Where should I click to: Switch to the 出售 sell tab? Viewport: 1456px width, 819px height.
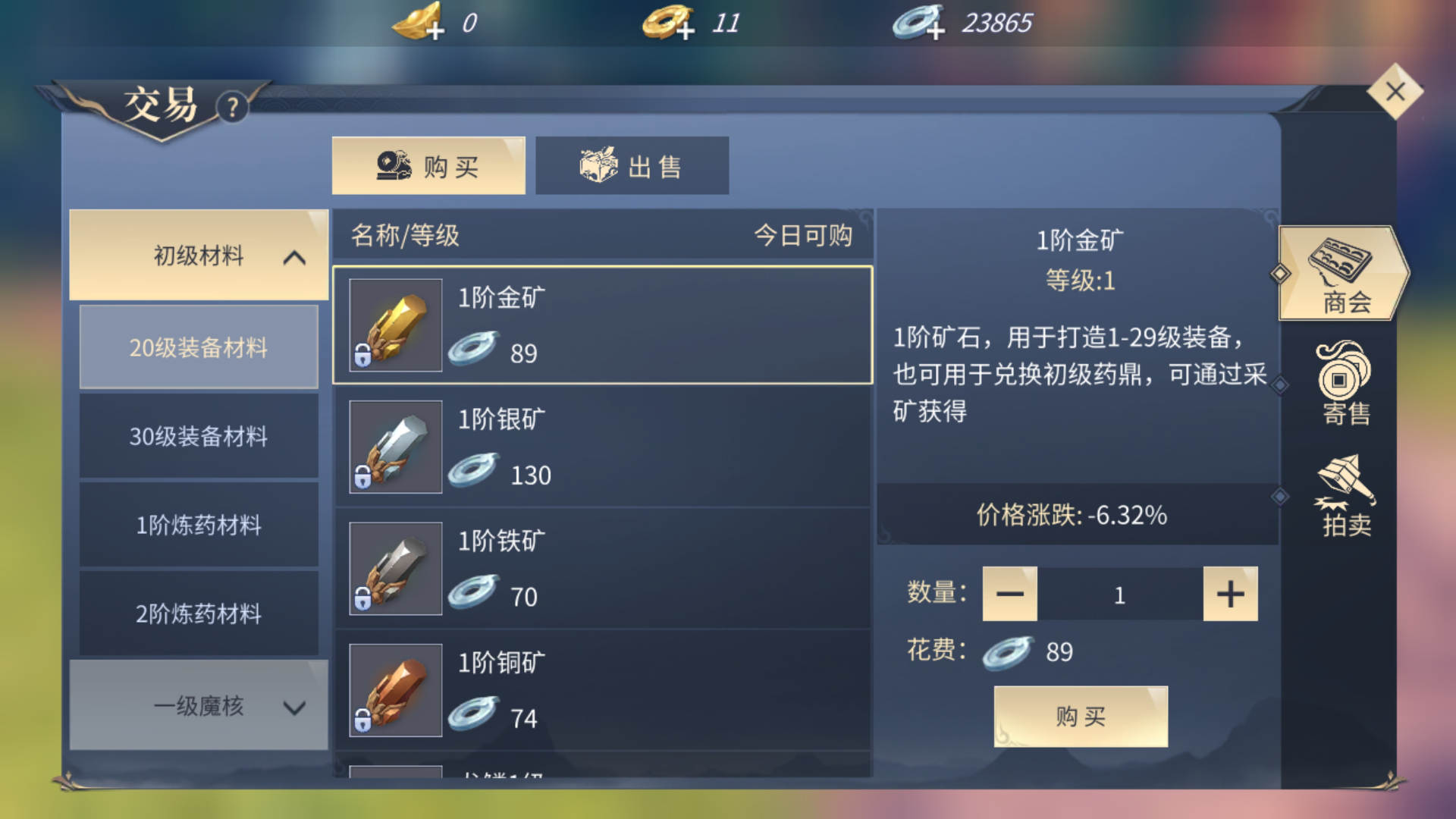[x=632, y=166]
